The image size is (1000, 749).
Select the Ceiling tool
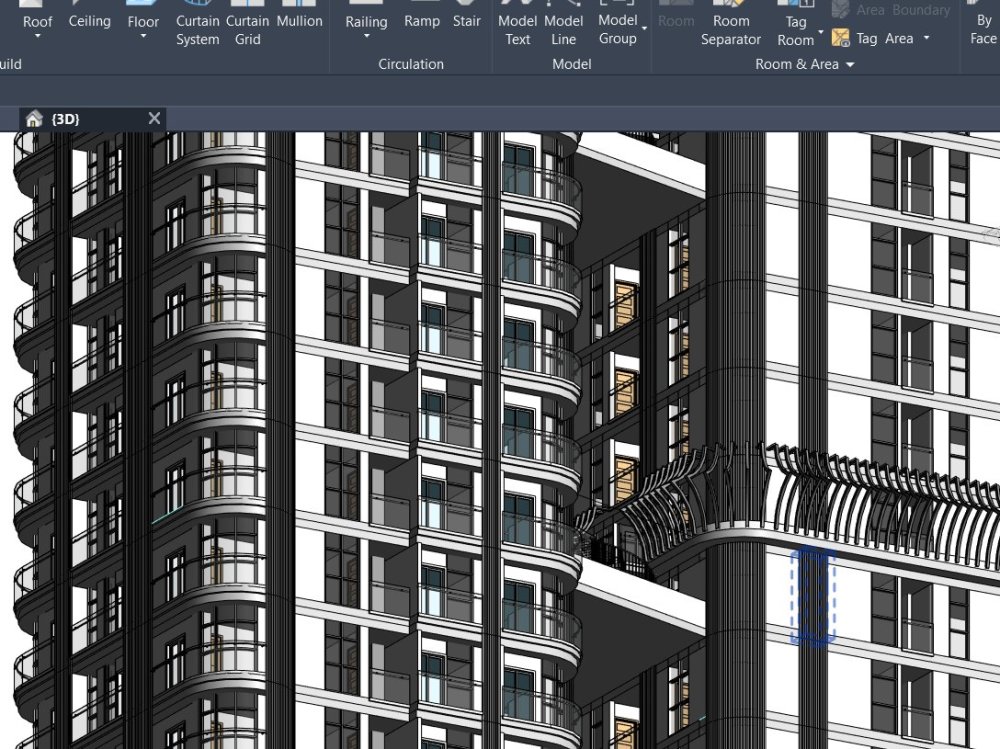(x=89, y=20)
